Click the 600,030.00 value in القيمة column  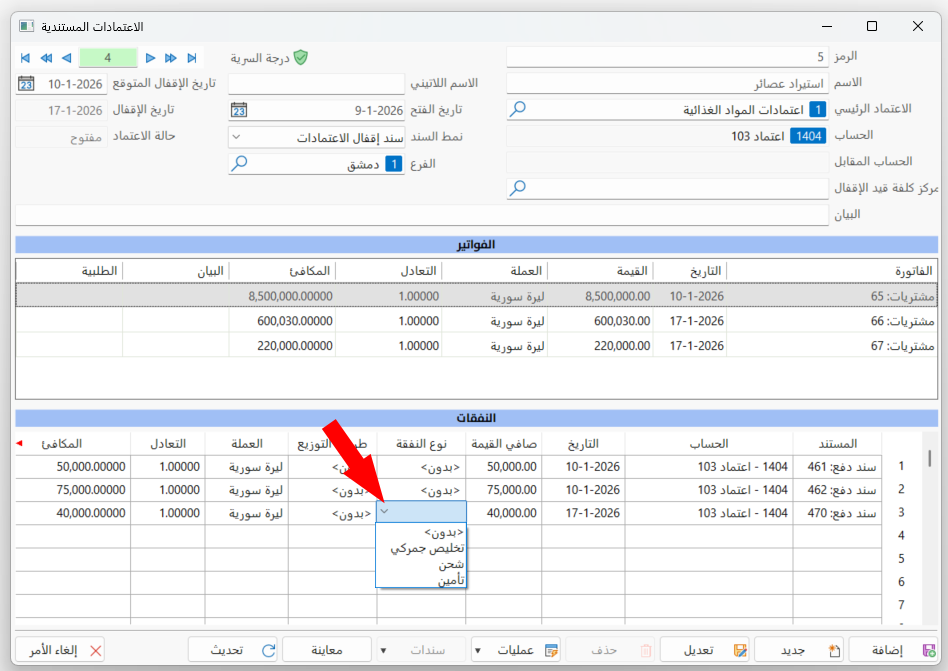pos(622,321)
